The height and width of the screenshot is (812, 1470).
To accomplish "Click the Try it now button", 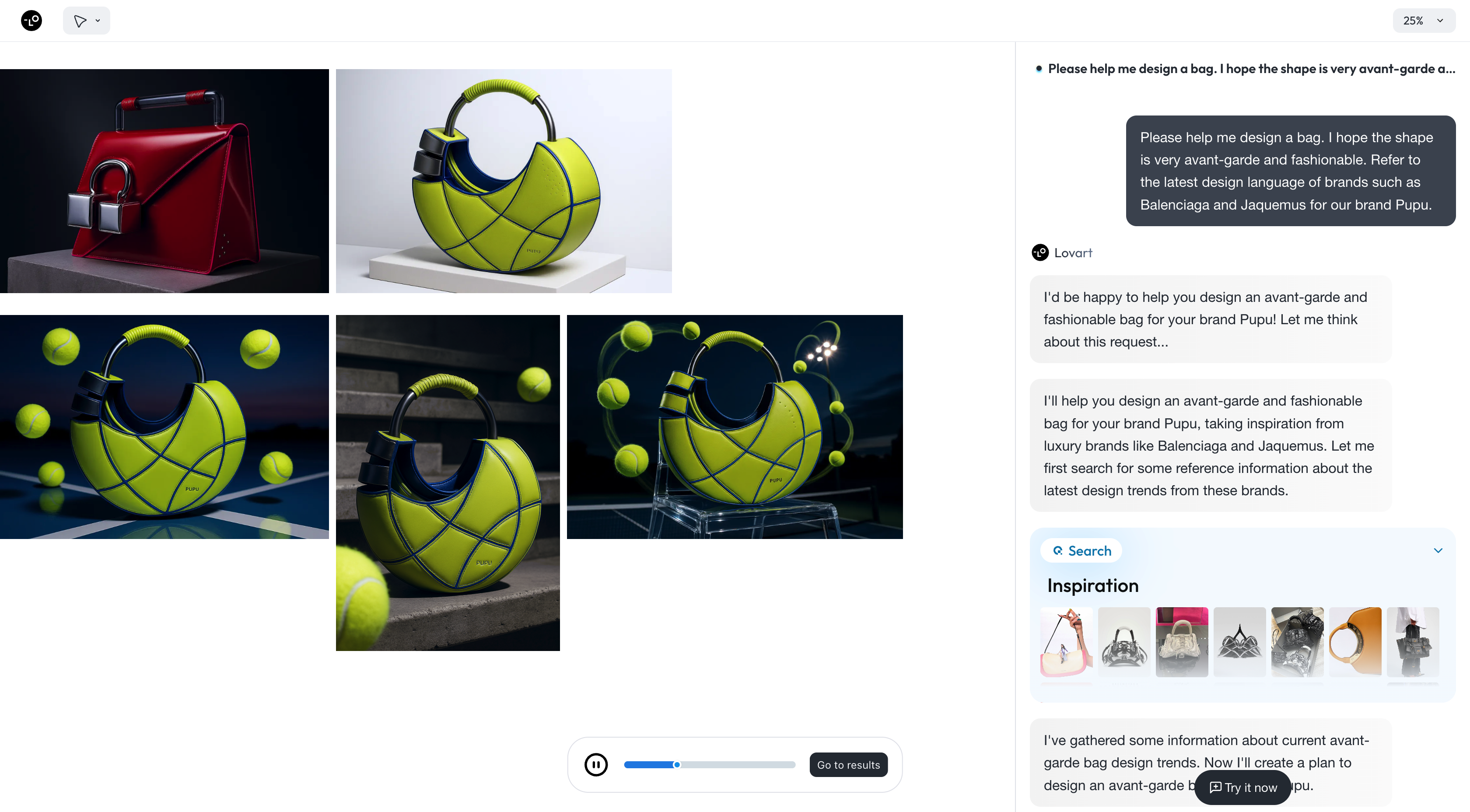I will point(1242,787).
